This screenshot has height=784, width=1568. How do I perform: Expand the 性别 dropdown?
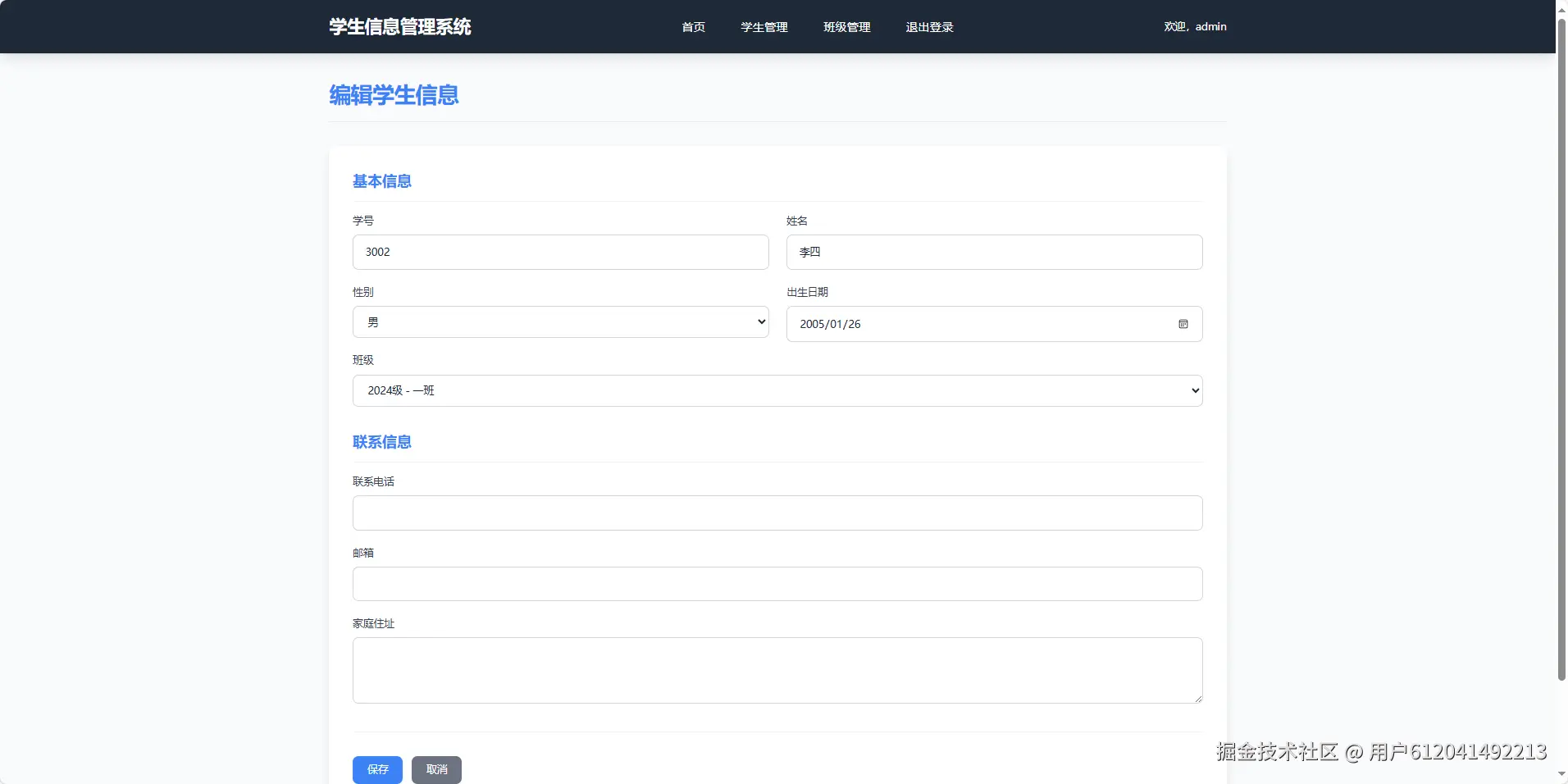pos(561,322)
